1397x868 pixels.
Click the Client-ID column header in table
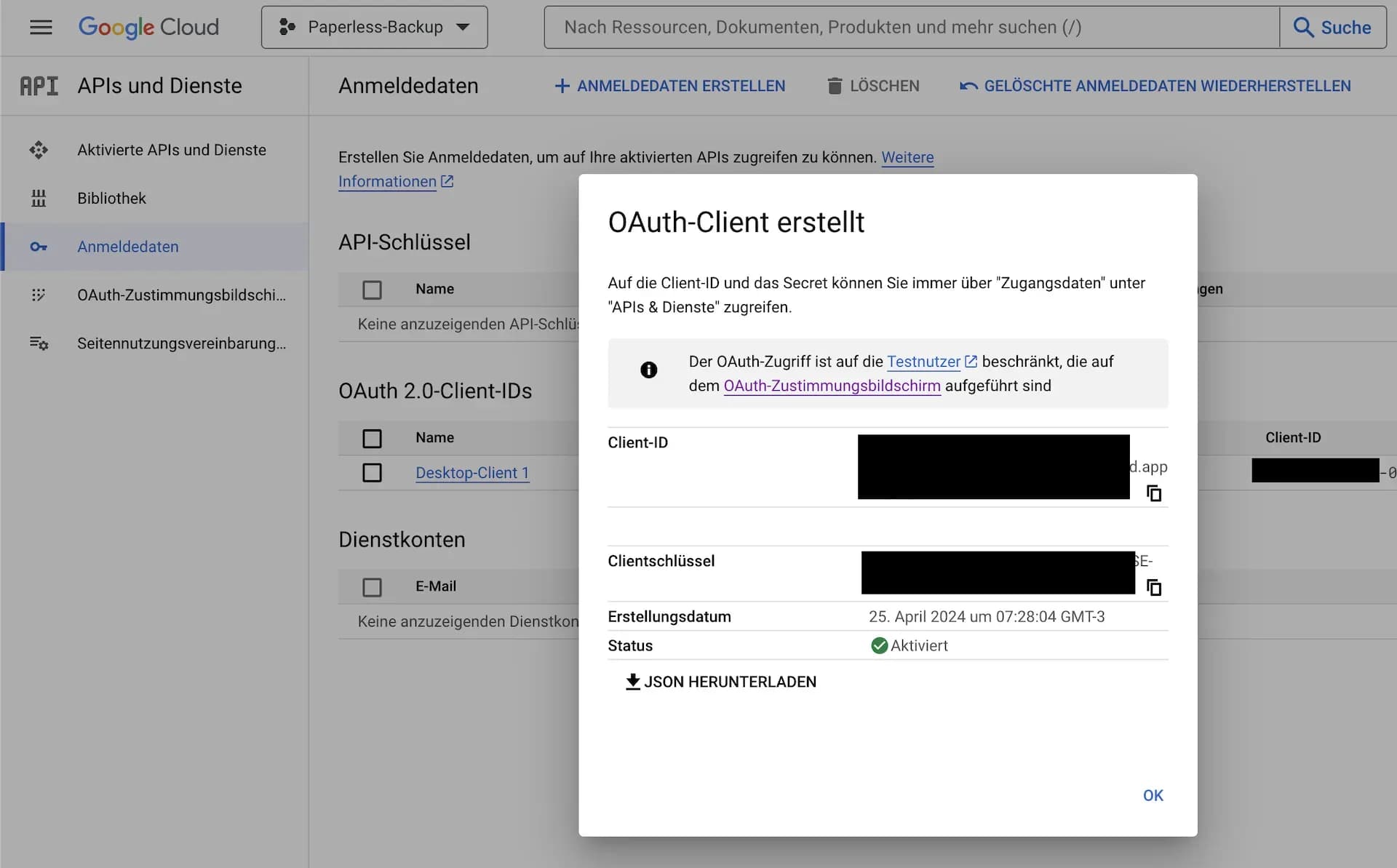click(1293, 437)
